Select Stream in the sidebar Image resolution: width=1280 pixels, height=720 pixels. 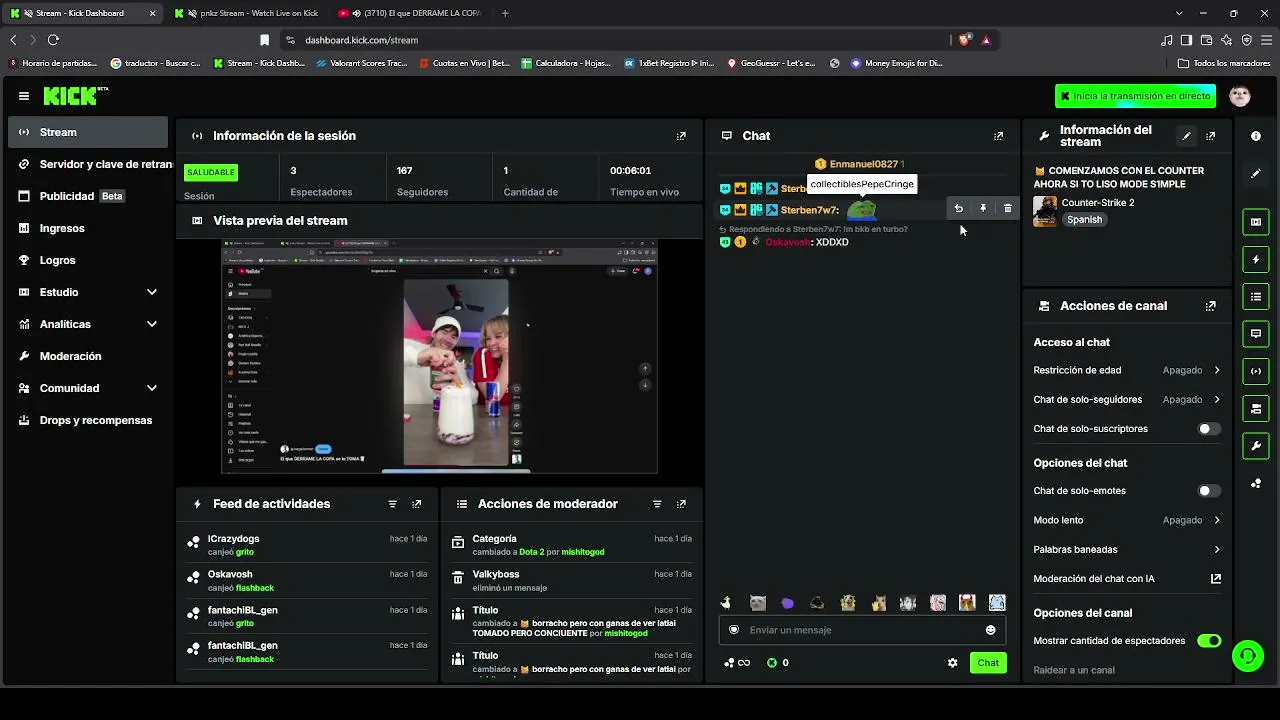click(88, 132)
